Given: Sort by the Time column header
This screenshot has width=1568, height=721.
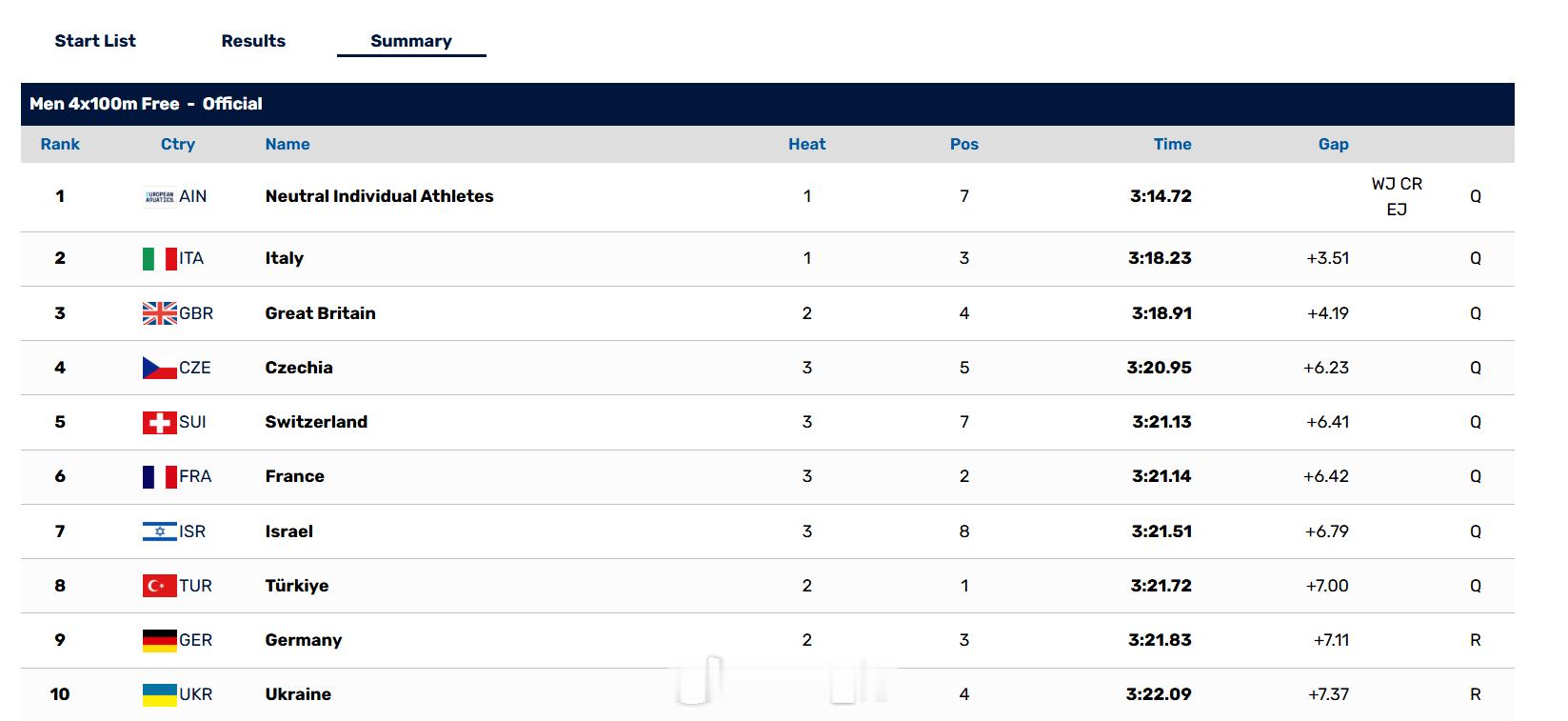Looking at the screenshot, I should point(1173,144).
